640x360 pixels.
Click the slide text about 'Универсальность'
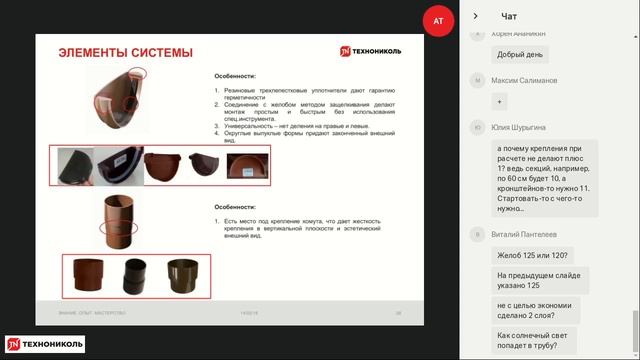click(296, 126)
